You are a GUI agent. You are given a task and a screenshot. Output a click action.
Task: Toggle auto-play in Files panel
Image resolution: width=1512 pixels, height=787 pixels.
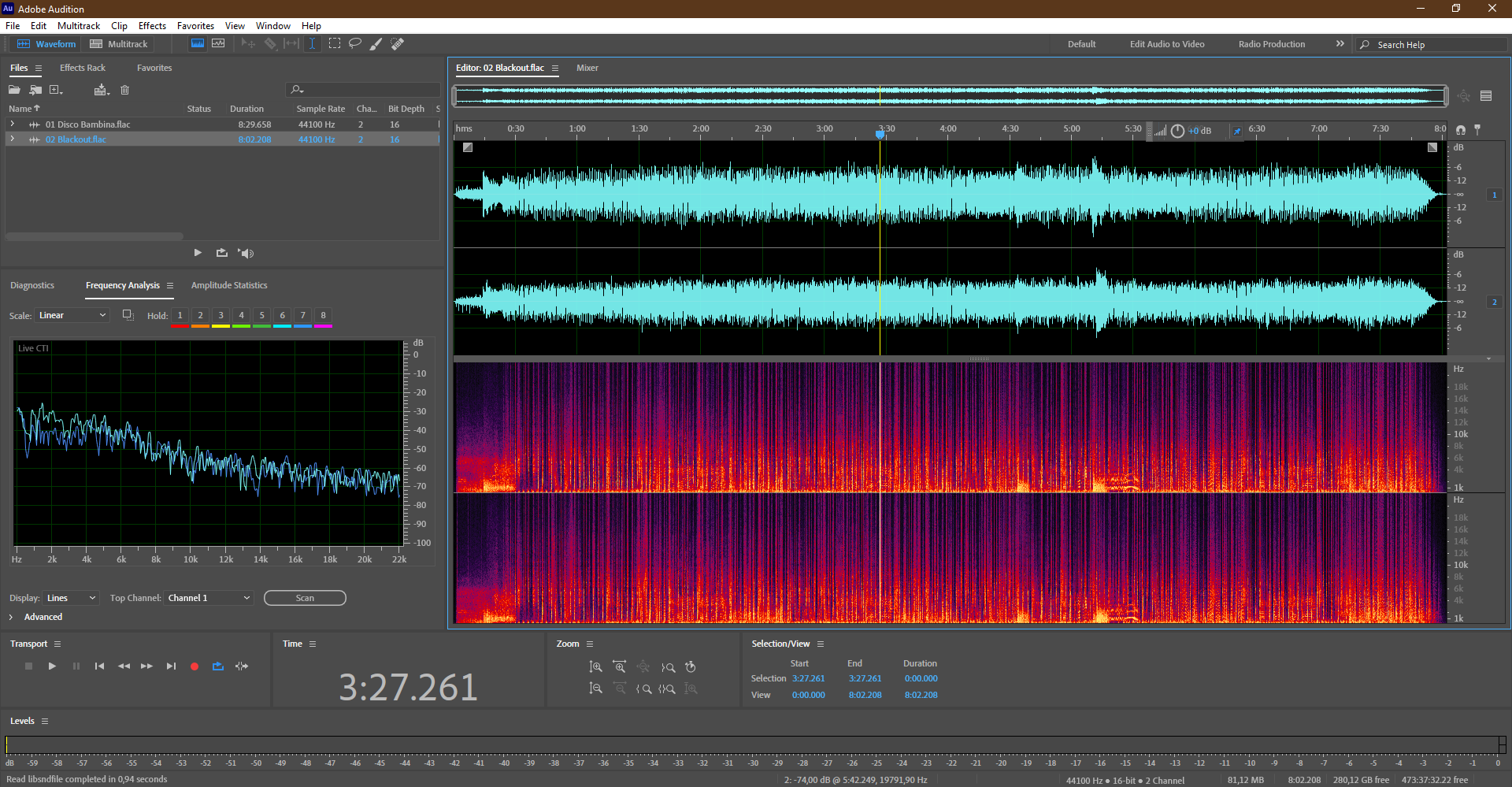246,253
